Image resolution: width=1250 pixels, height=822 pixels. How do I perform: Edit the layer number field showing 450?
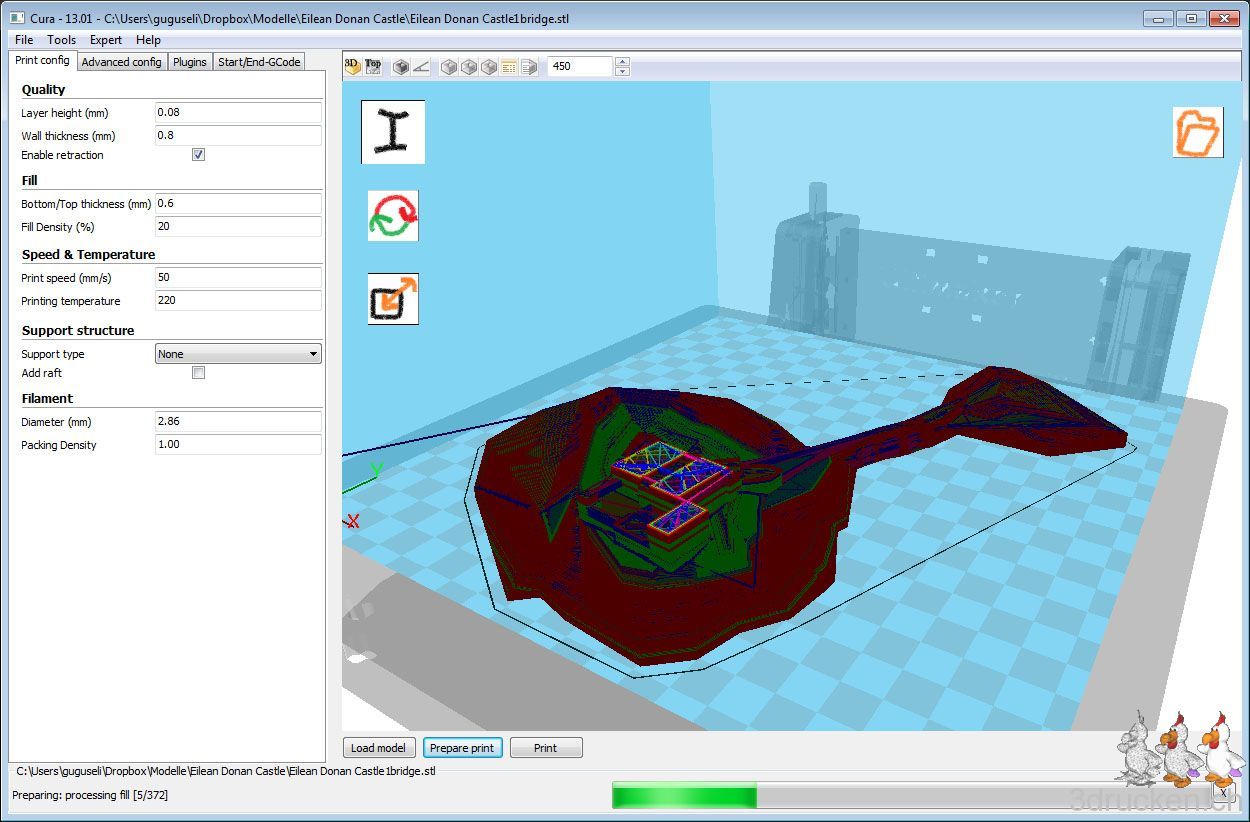[x=580, y=66]
